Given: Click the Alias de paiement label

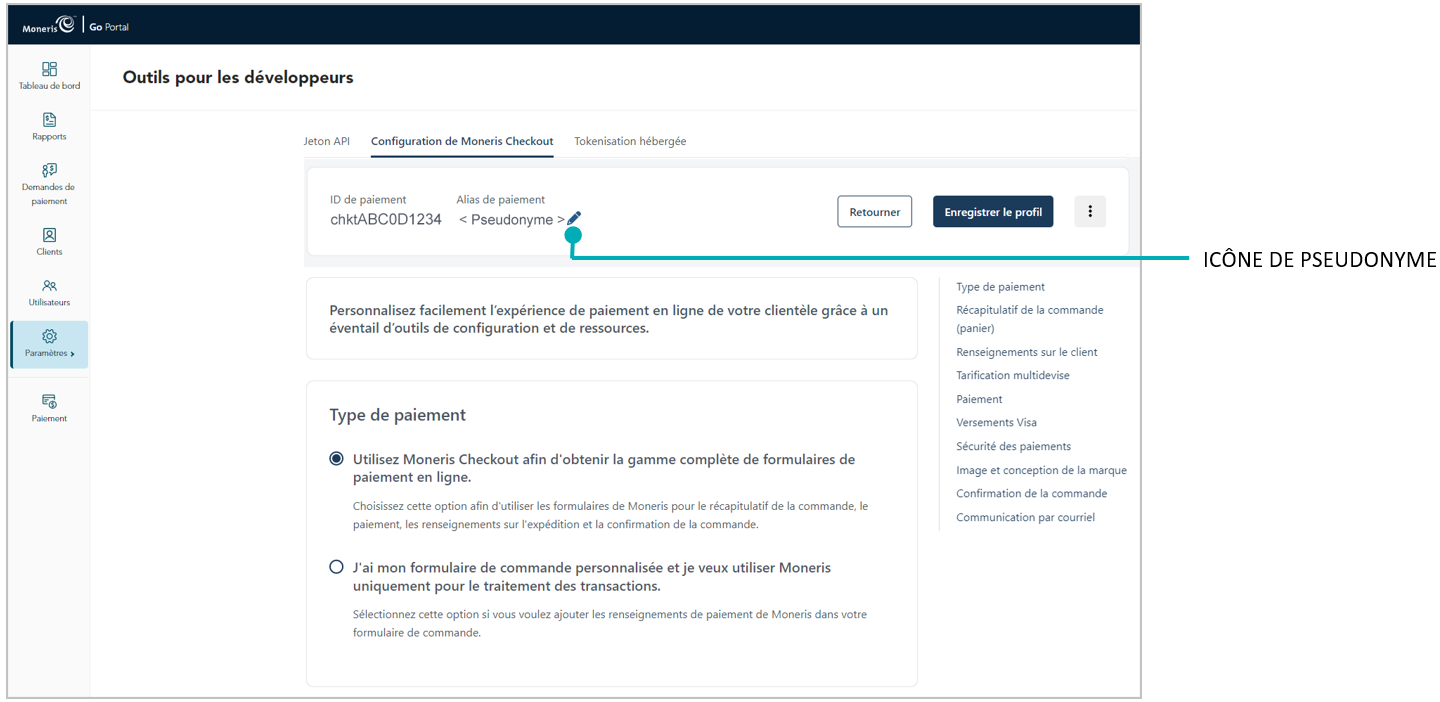Looking at the screenshot, I should pos(501,200).
